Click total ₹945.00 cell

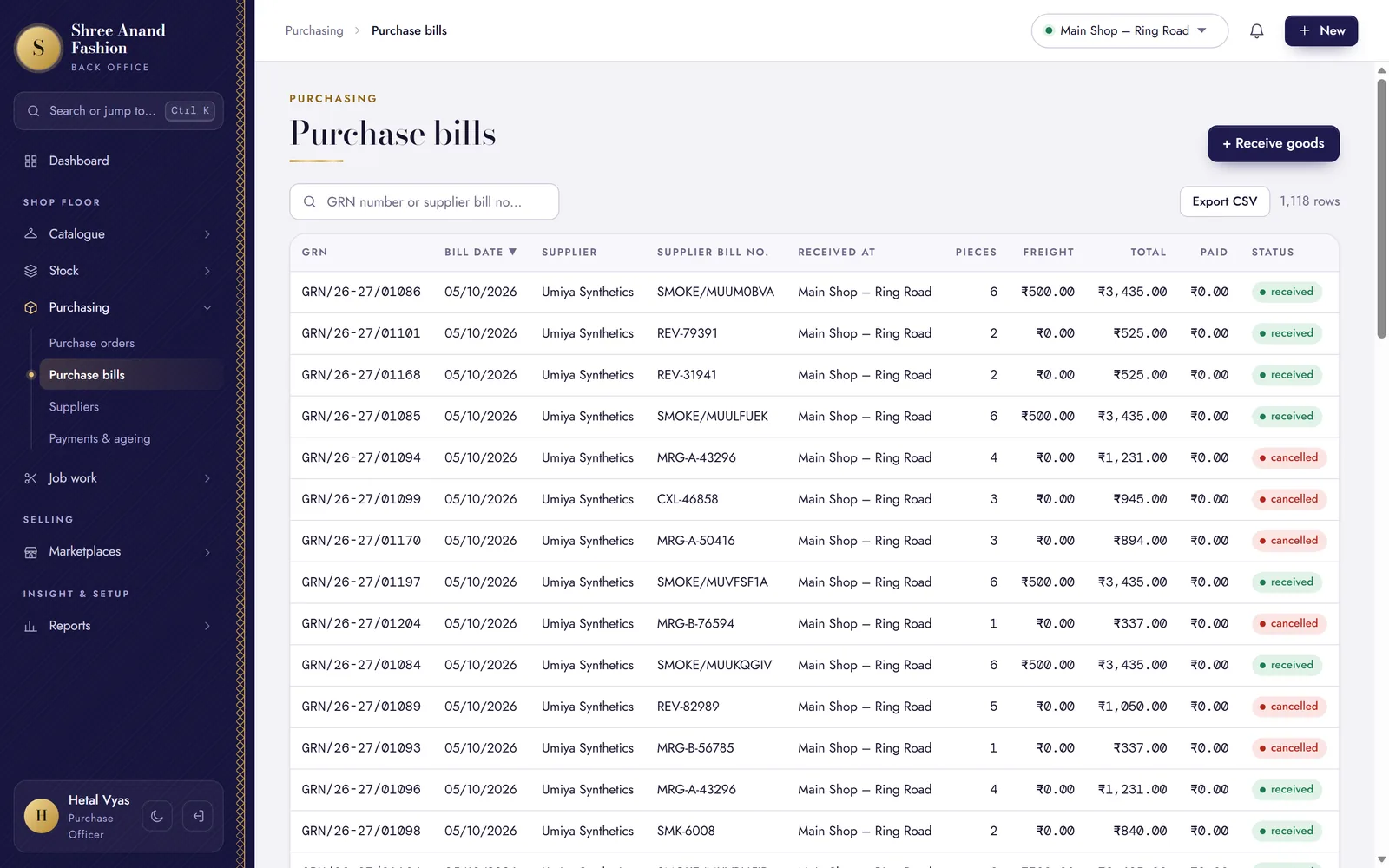(x=1140, y=500)
